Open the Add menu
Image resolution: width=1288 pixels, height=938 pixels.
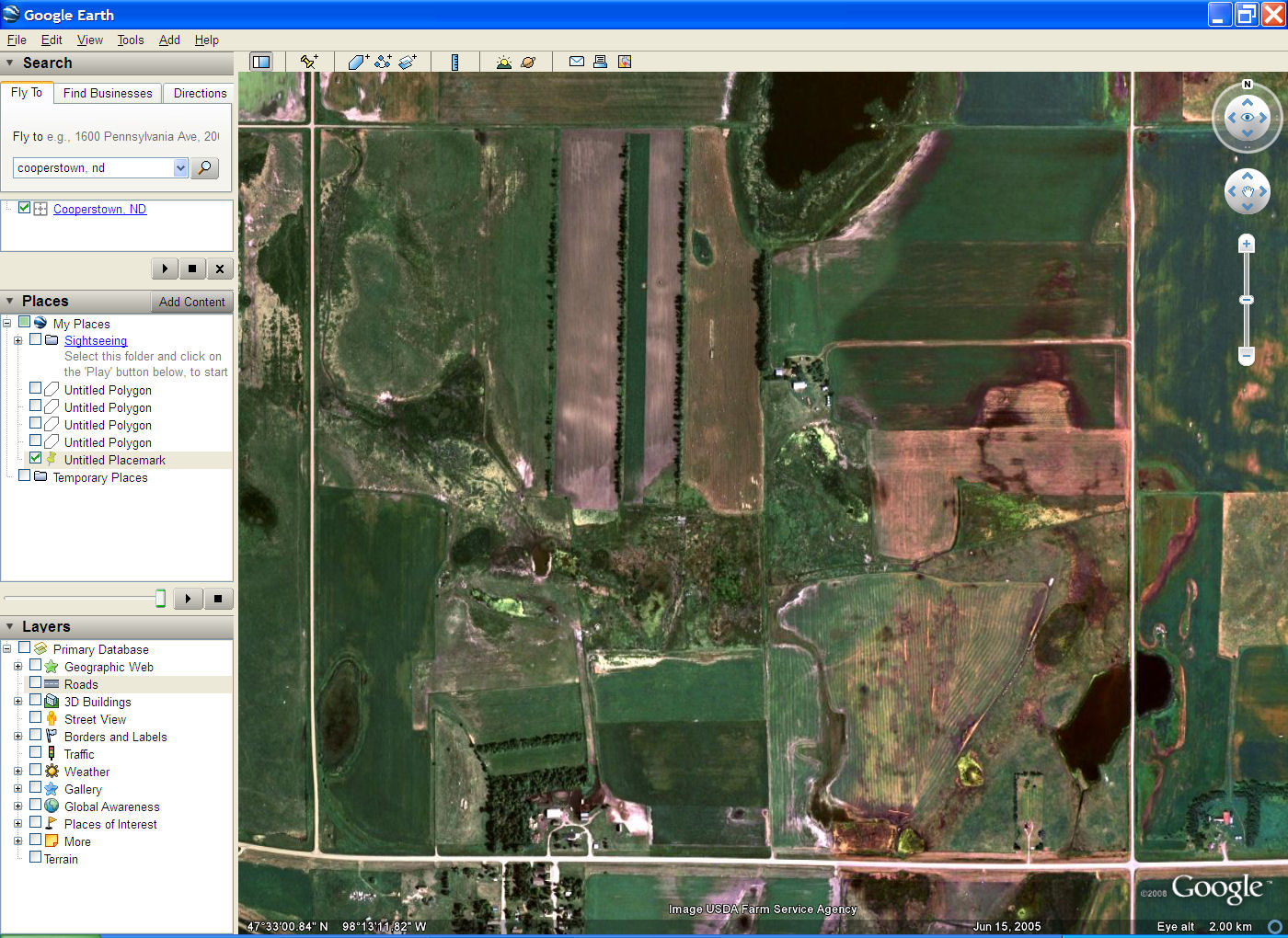click(x=169, y=40)
